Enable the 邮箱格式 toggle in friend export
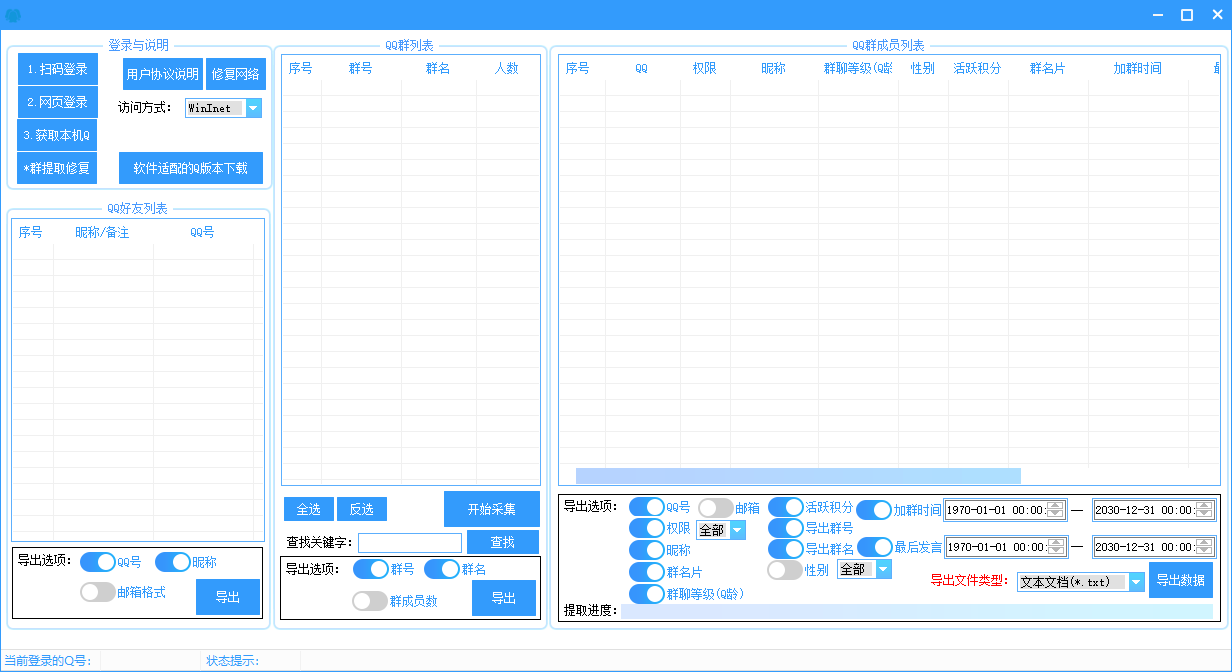1232x672 pixels. 98,592
